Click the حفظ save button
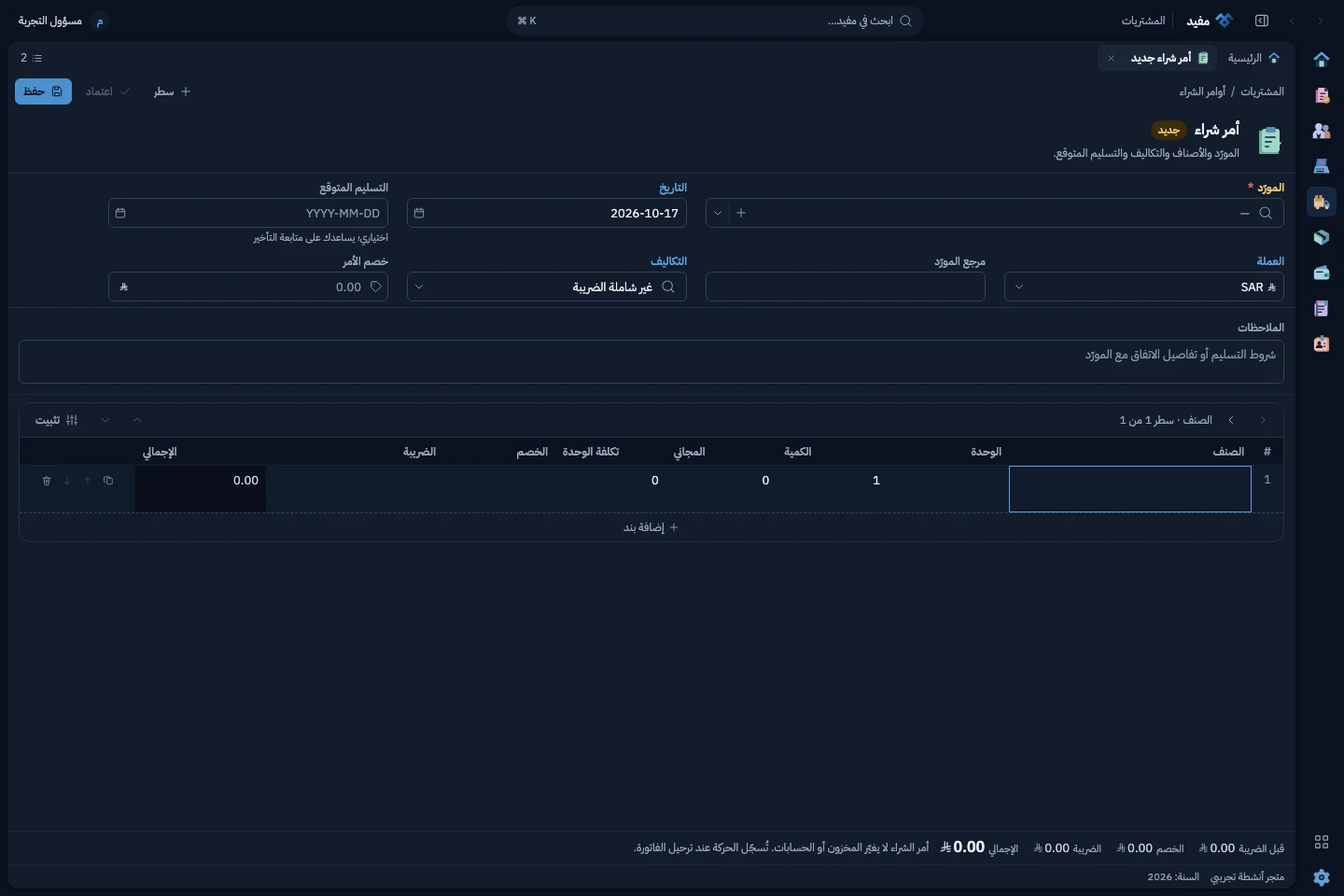1344x896 pixels. (43, 91)
